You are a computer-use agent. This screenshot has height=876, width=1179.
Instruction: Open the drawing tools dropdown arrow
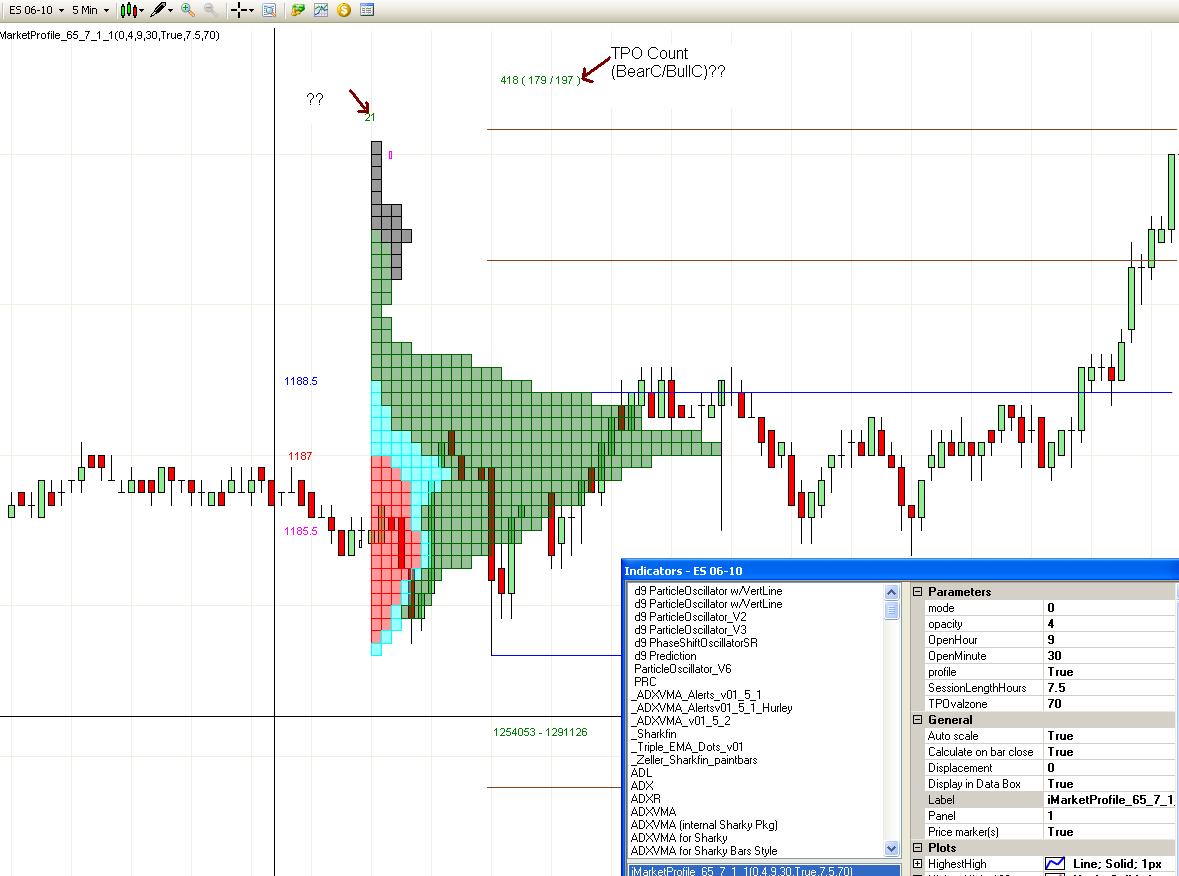[171, 11]
